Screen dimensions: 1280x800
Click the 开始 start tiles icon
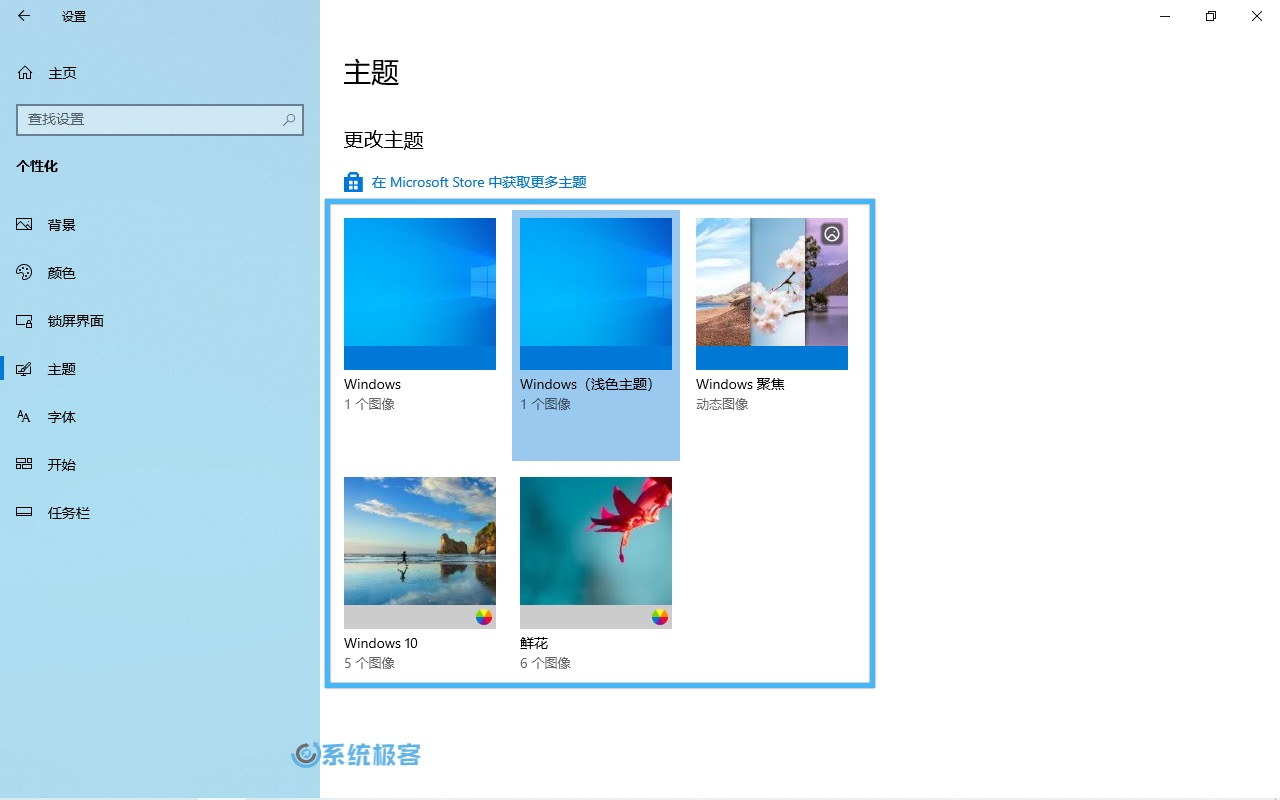point(25,465)
